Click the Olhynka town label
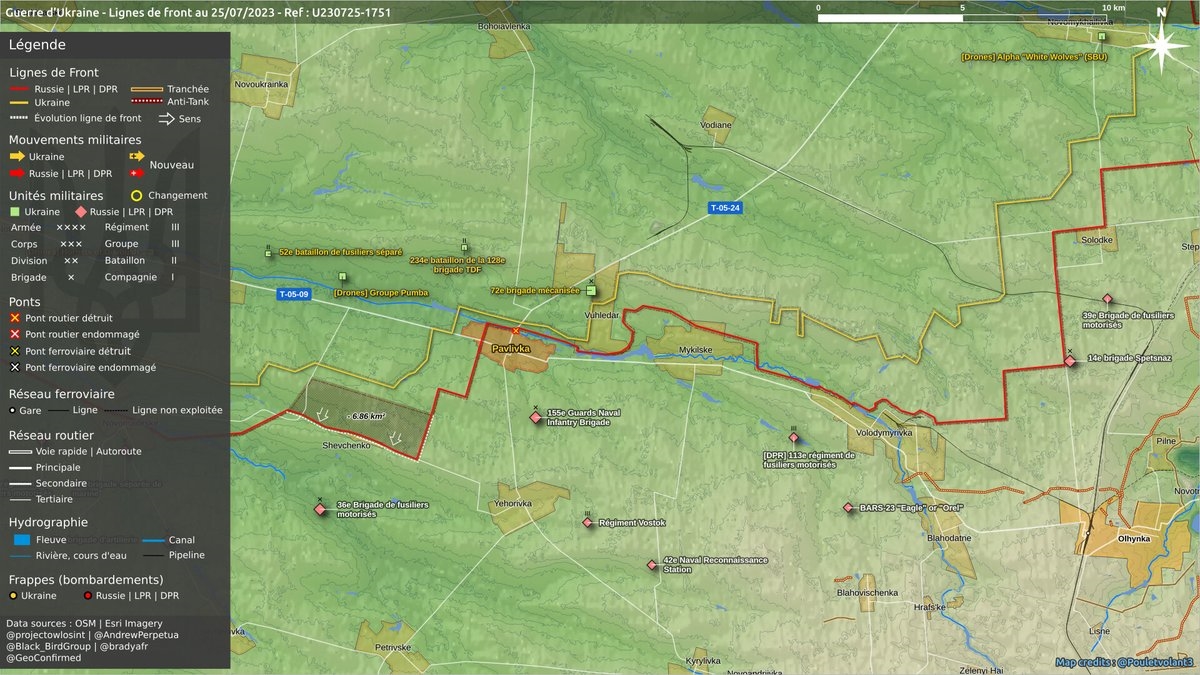The width and height of the screenshot is (1200, 675). (x=1134, y=539)
